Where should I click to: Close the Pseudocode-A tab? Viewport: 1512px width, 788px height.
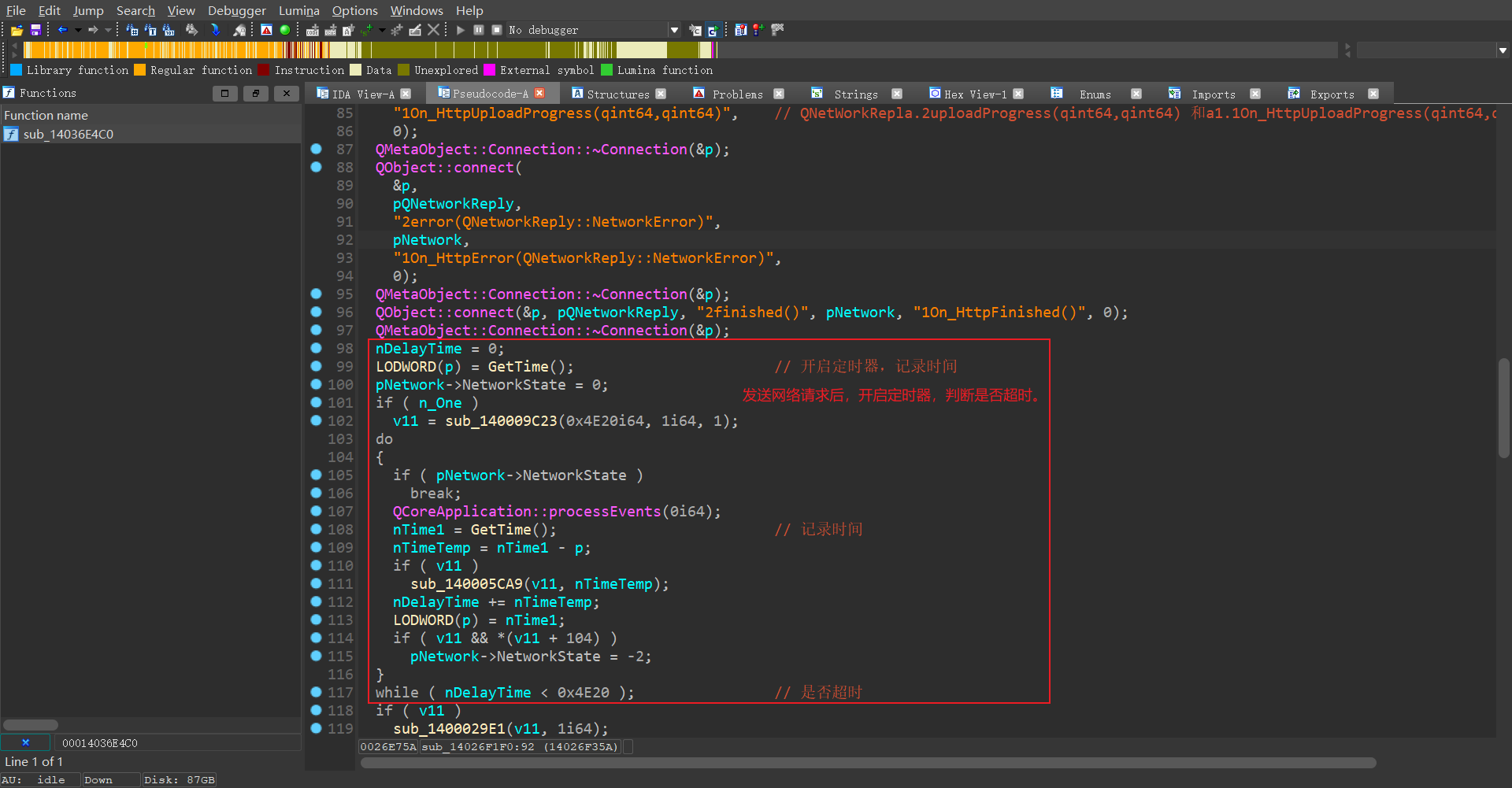539,93
